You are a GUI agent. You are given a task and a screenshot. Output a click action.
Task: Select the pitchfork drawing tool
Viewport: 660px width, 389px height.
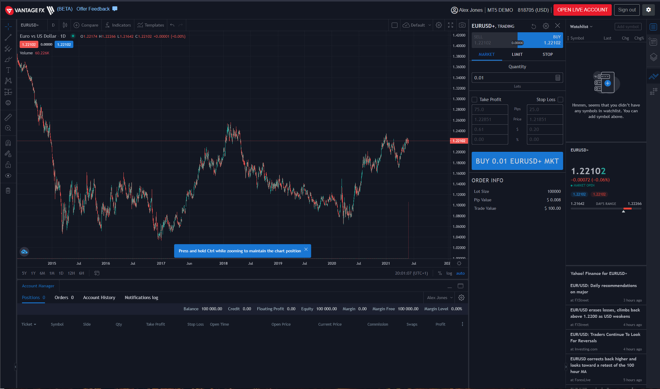(8, 48)
